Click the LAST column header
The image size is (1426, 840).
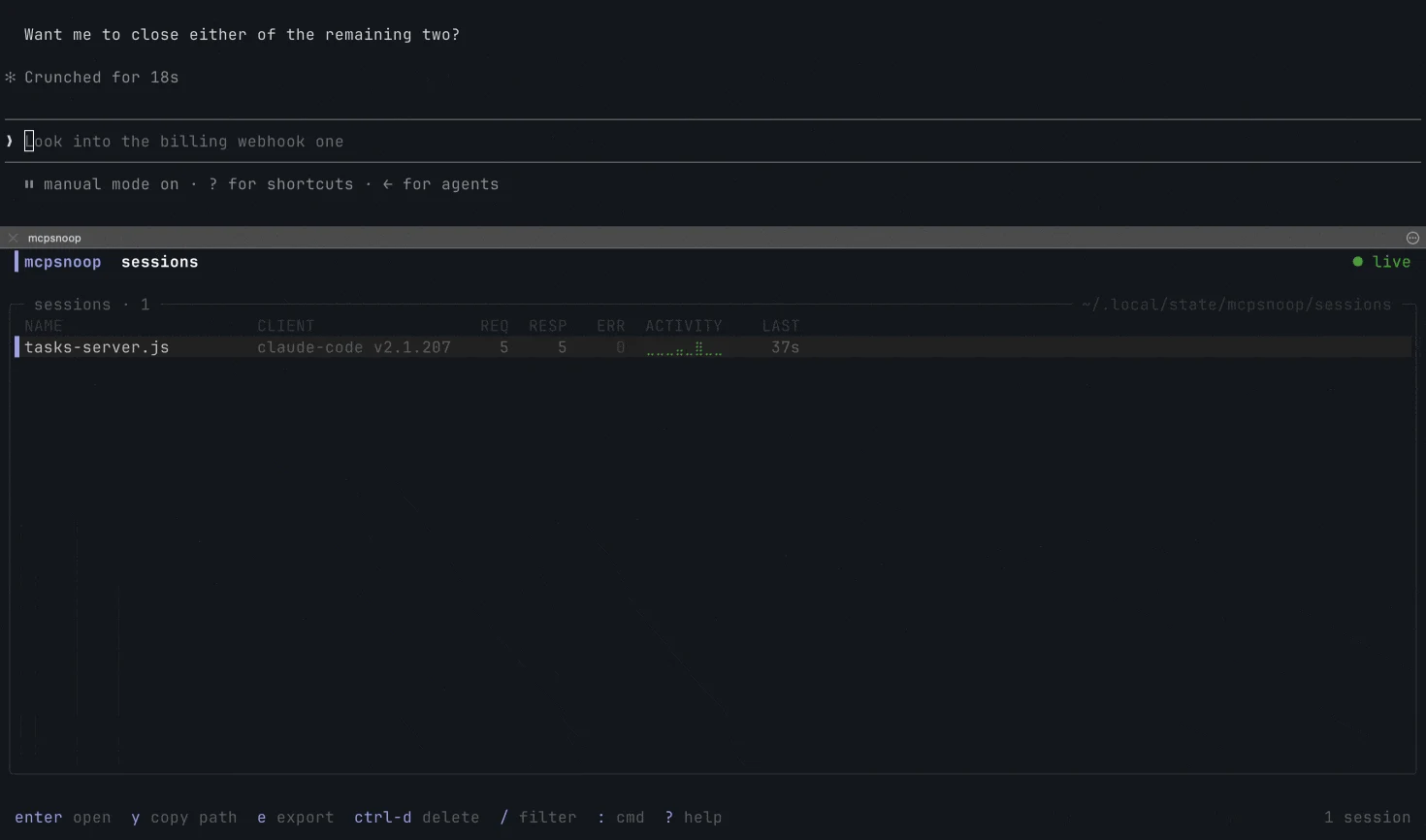[781, 326]
